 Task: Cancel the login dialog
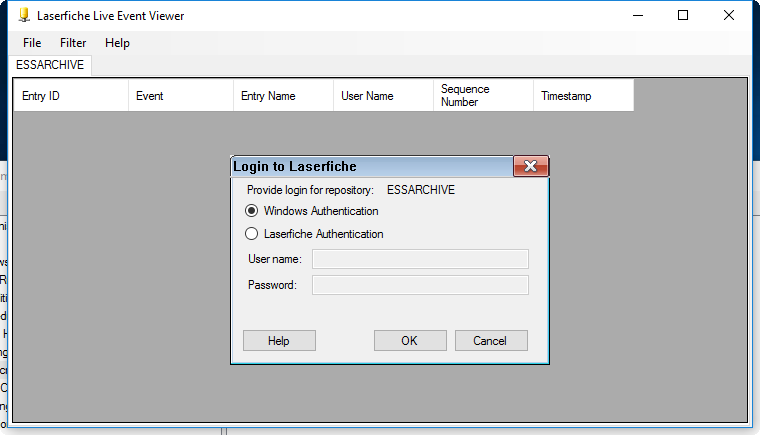[491, 340]
